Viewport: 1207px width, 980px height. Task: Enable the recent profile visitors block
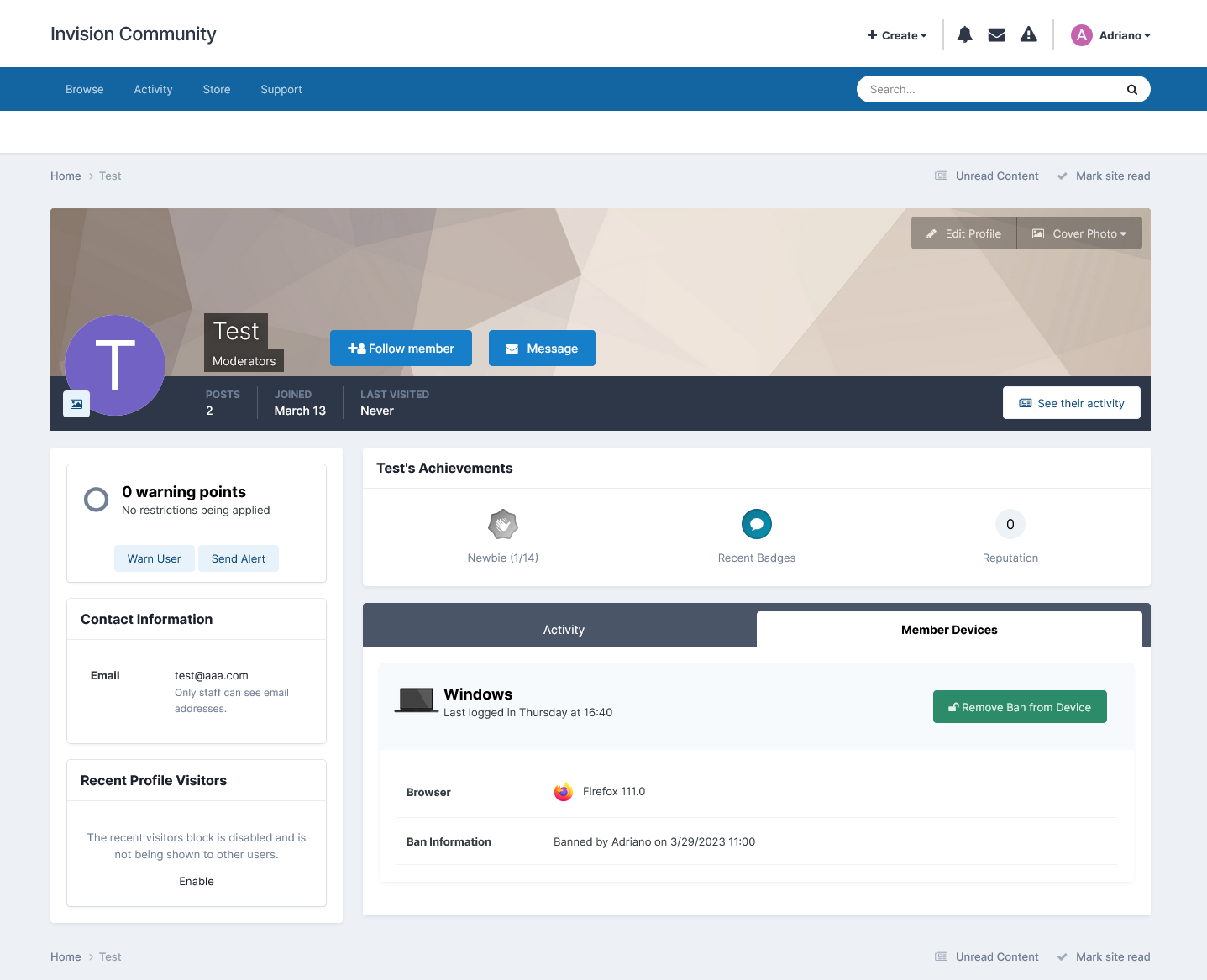[196, 881]
